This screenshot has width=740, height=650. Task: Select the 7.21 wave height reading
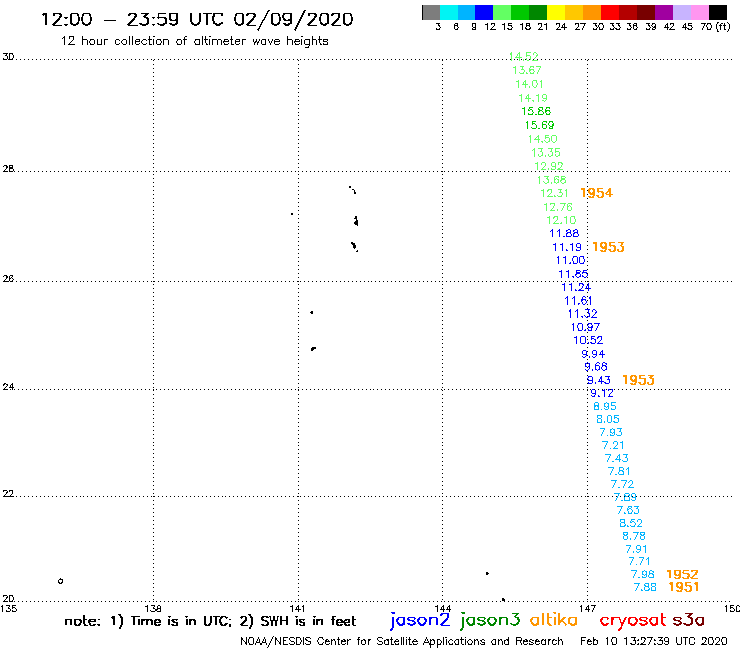[x=613, y=445]
